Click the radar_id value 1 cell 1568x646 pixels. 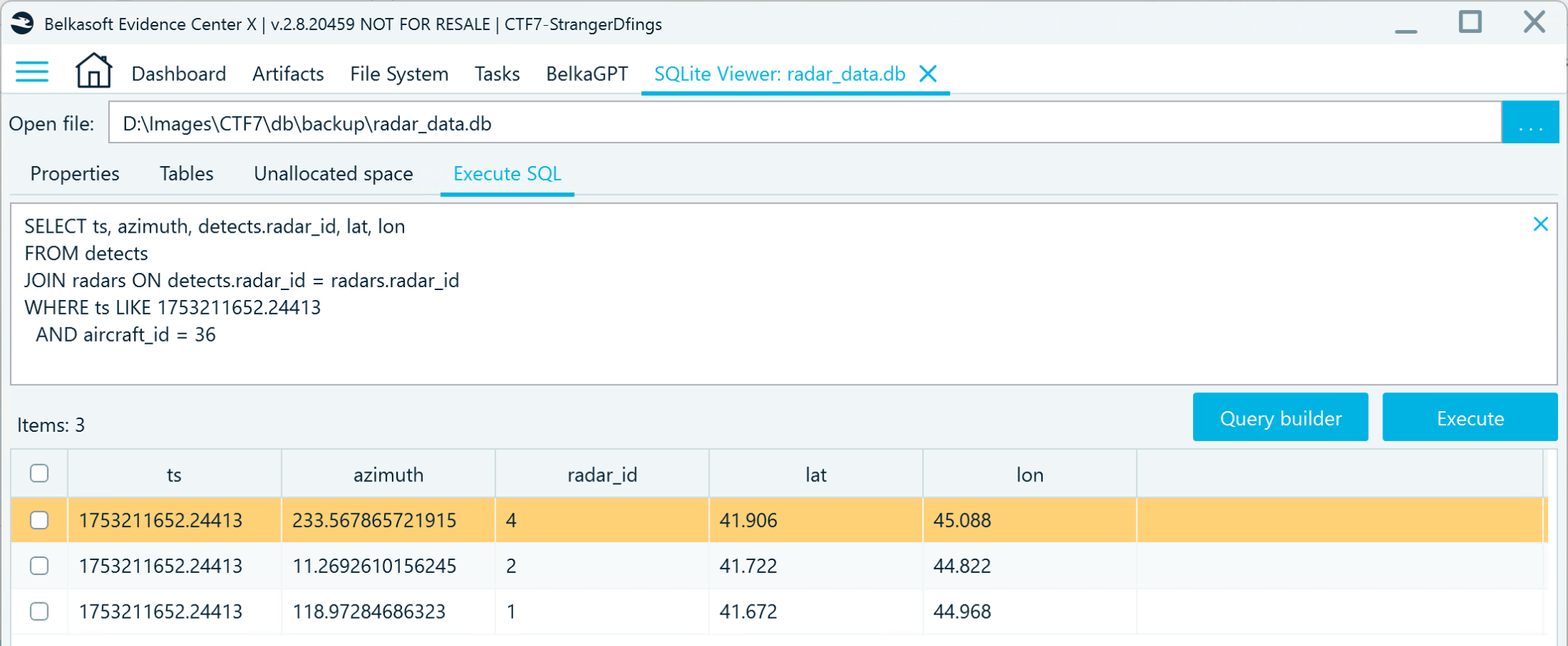pyautogui.click(x=602, y=612)
